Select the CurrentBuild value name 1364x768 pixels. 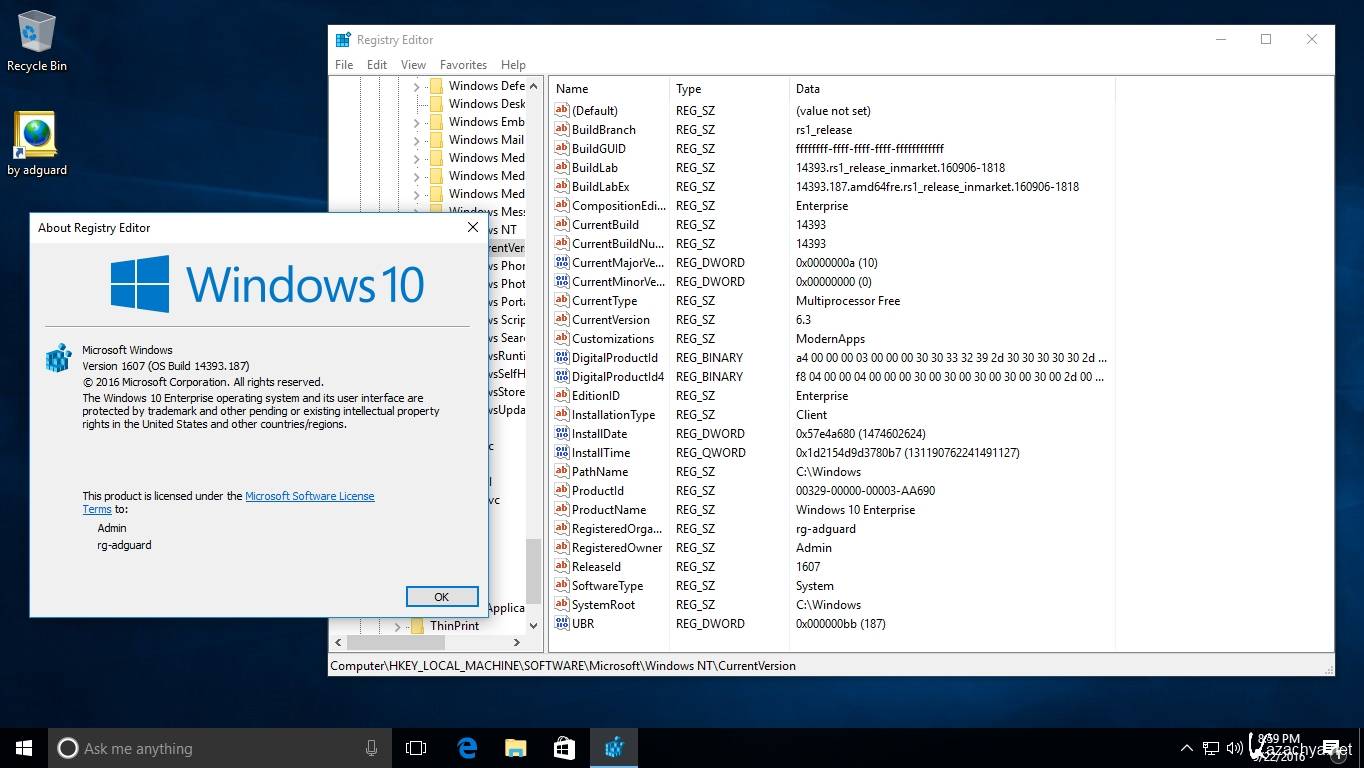pos(605,225)
